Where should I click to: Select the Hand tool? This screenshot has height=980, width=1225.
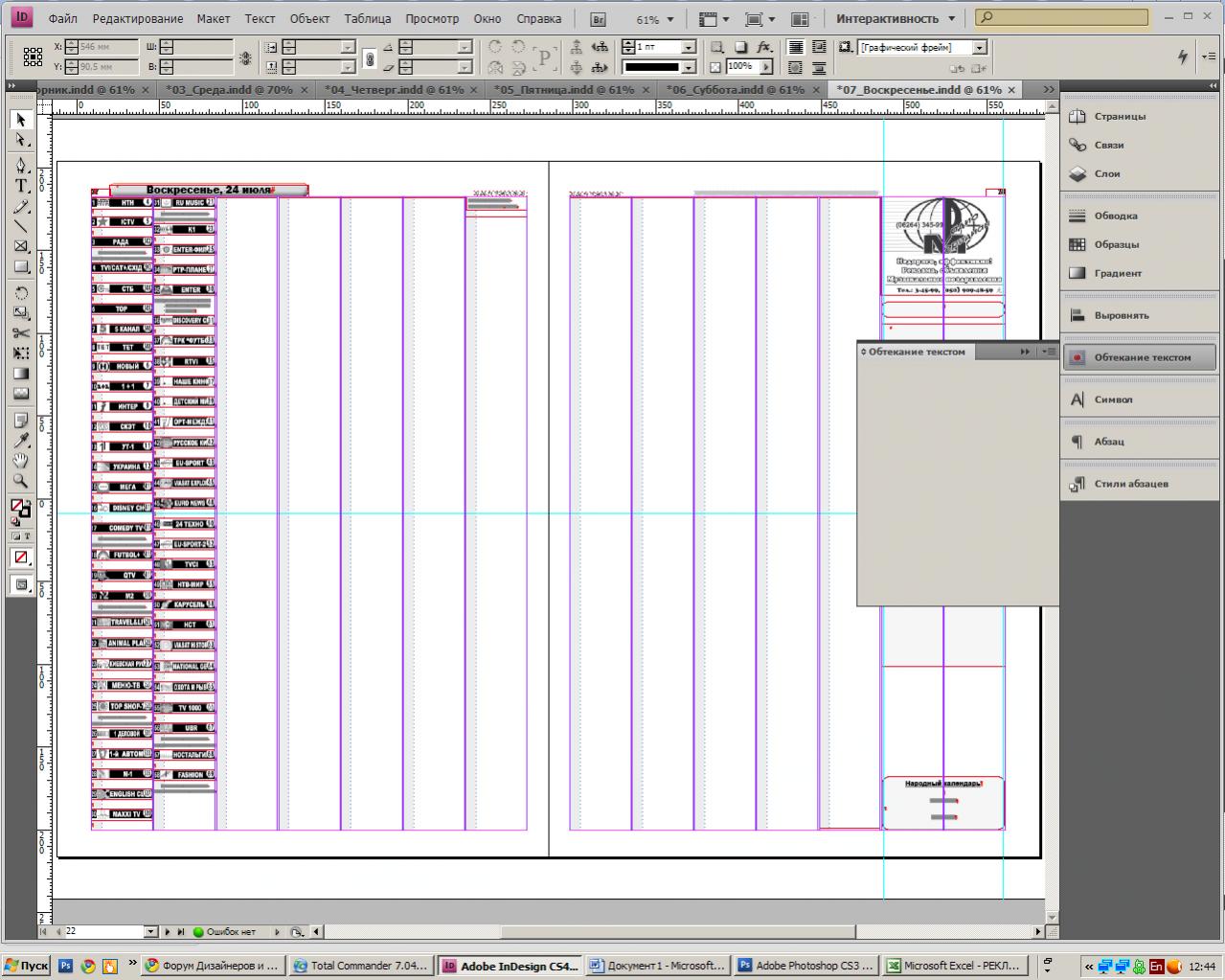(x=21, y=461)
